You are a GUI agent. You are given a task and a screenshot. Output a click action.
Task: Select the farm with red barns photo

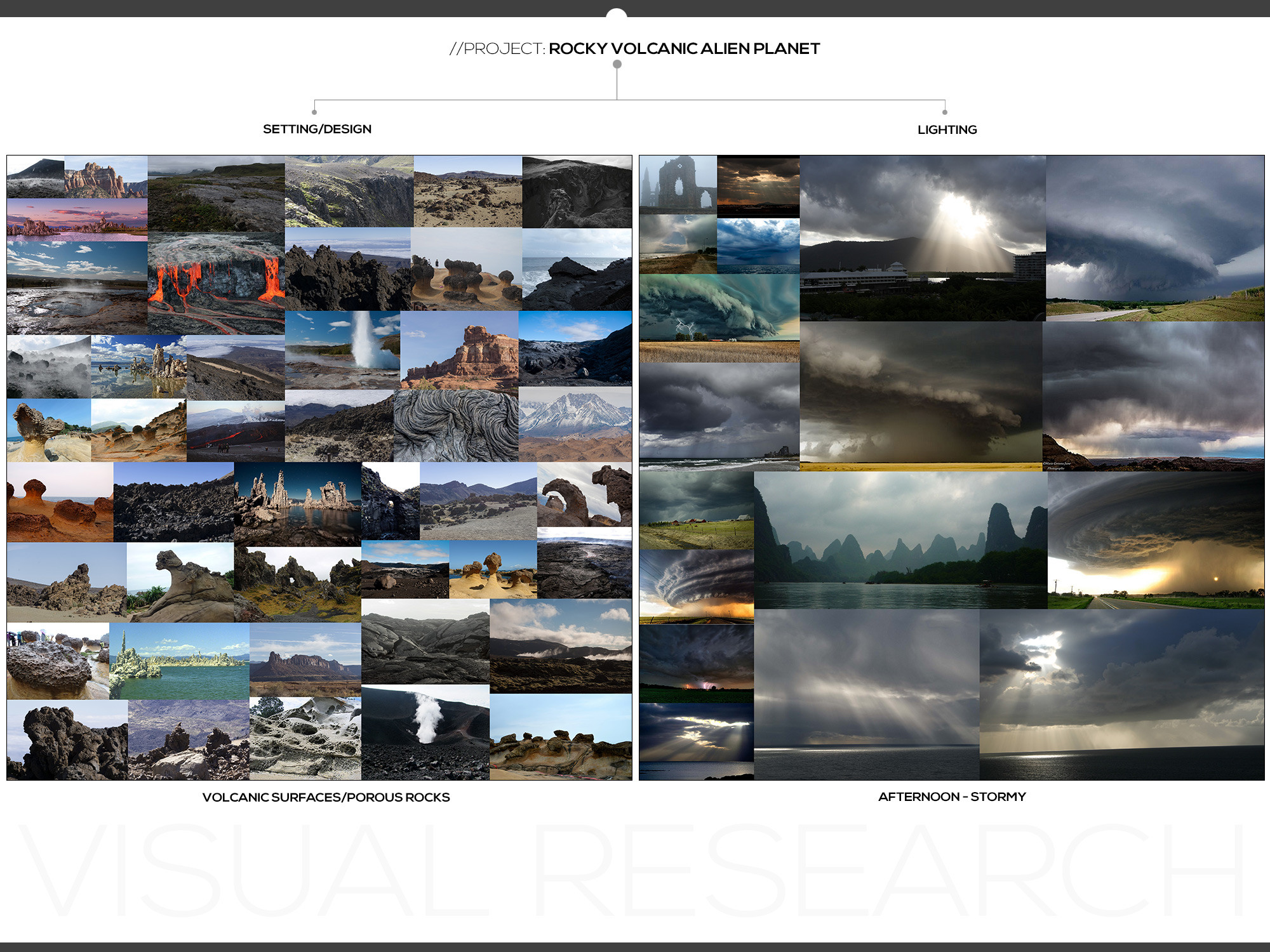[x=697, y=510]
